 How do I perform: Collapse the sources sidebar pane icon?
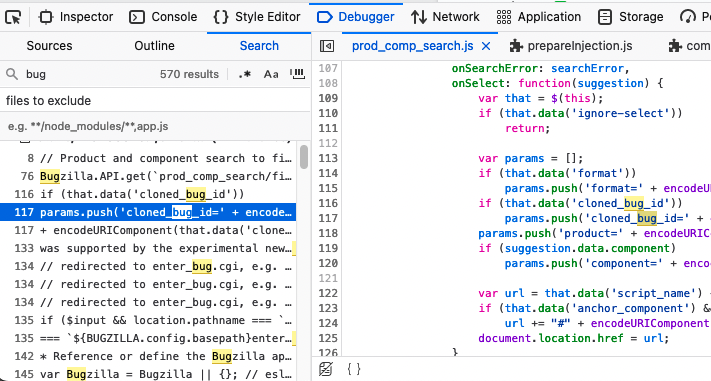click(327, 46)
